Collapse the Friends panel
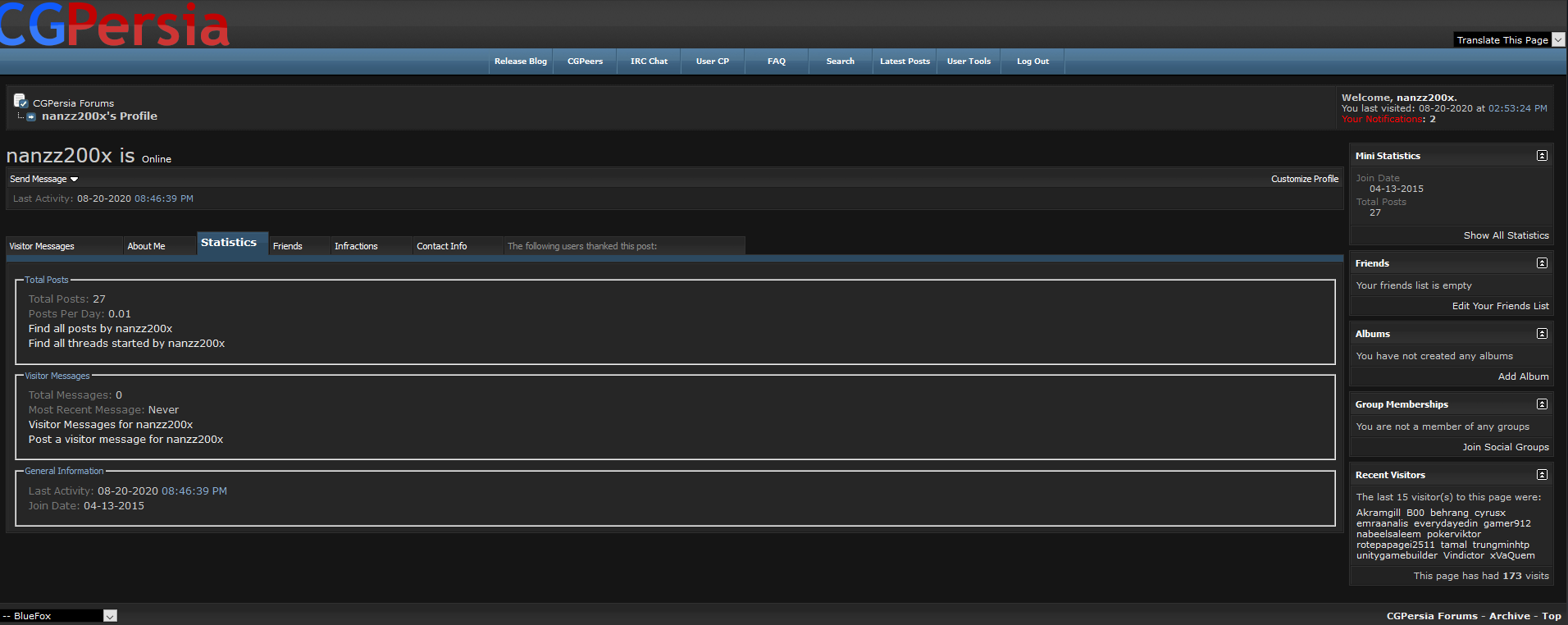This screenshot has height=625, width=1568. point(1542,263)
